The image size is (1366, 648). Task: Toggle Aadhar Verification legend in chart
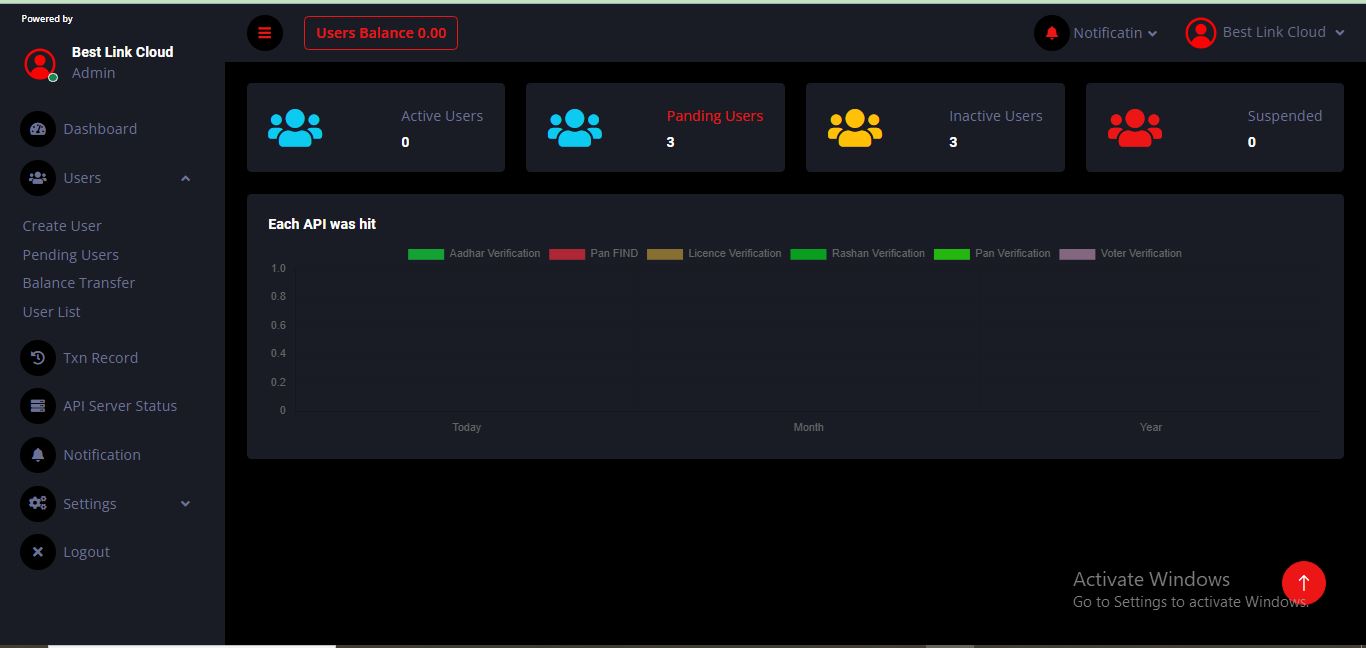[x=474, y=254]
